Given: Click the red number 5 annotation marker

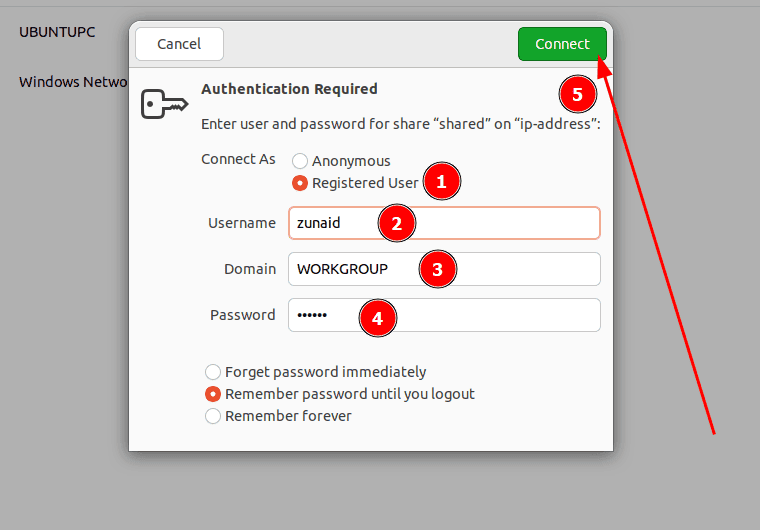Looking at the screenshot, I should (x=578, y=94).
